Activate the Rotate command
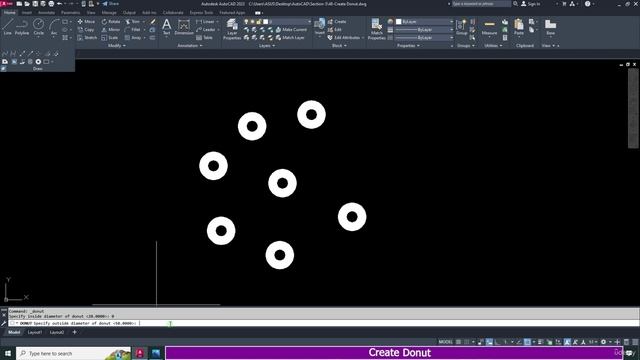The height and width of the screenshot is (360, 640). 111,21
